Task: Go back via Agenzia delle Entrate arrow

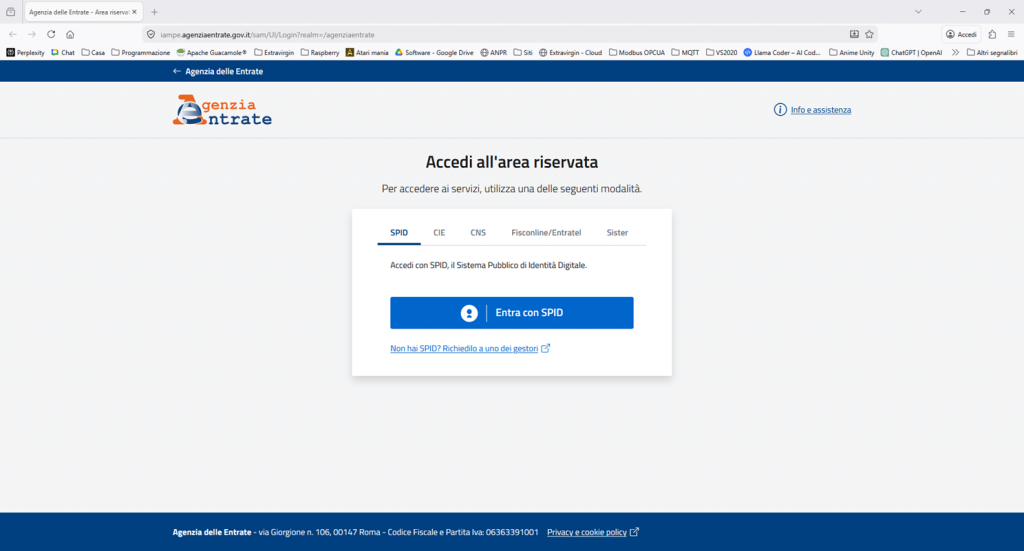Action: tap(217, 71)
